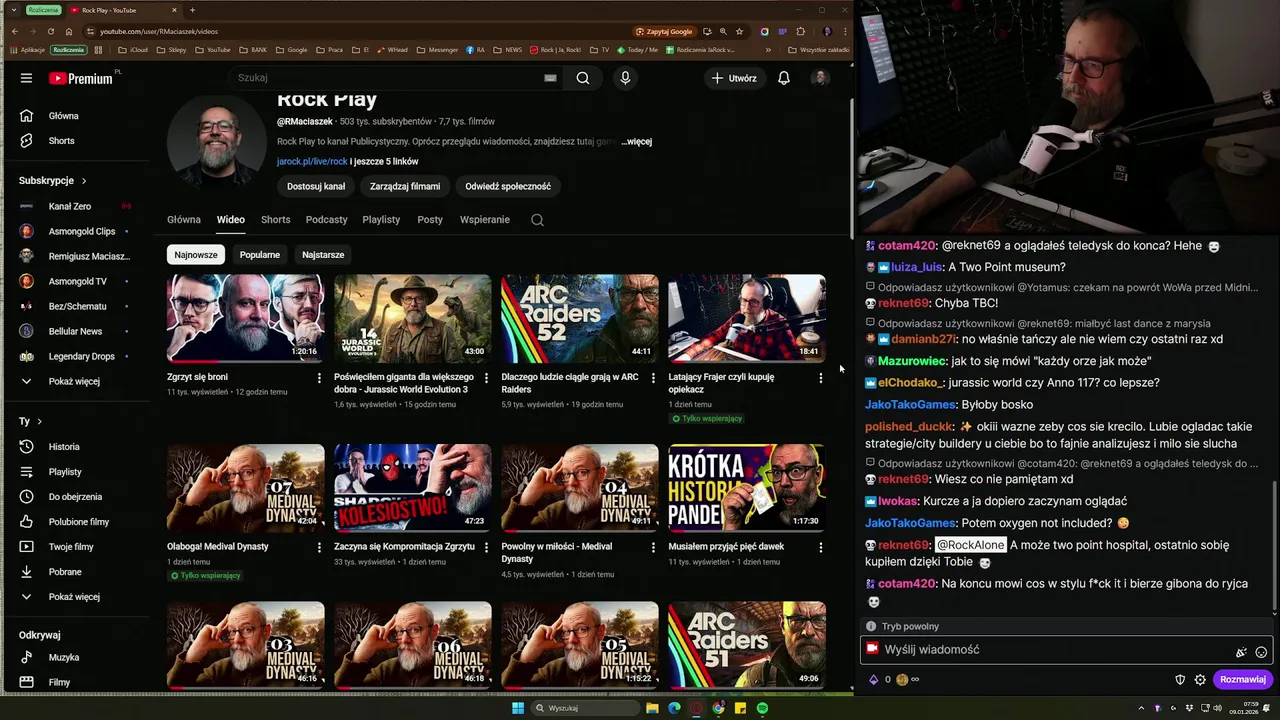Open the YouTube account avatar menu
The width and height of the screenshot is (1280, 720).
pyautogui.click(x=820, y=78)
